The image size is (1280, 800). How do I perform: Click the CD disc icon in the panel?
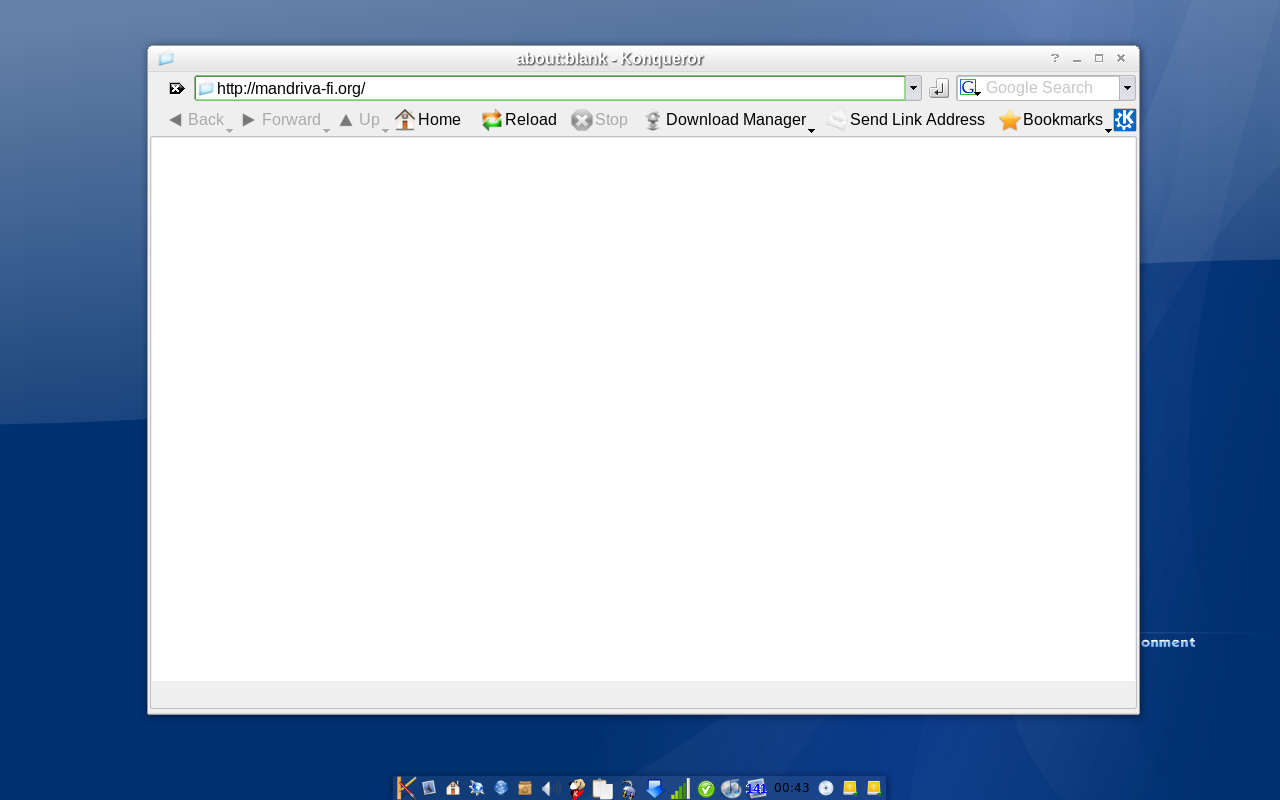coord(826,788)
